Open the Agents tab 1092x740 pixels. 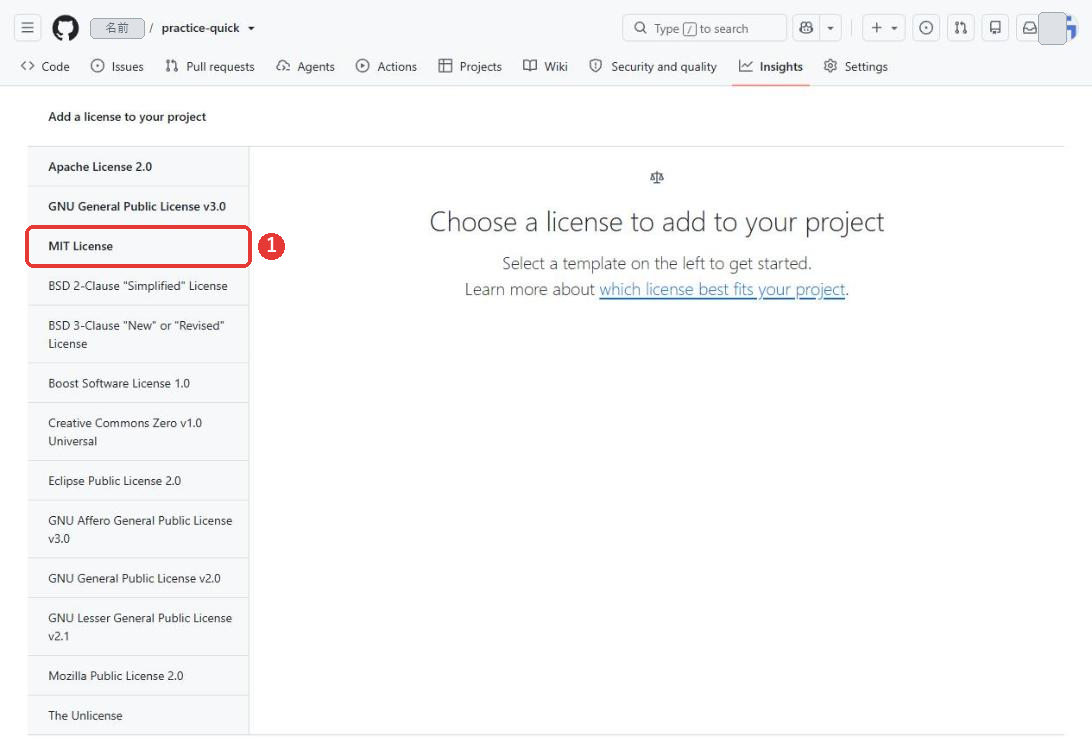click(306, 66)
